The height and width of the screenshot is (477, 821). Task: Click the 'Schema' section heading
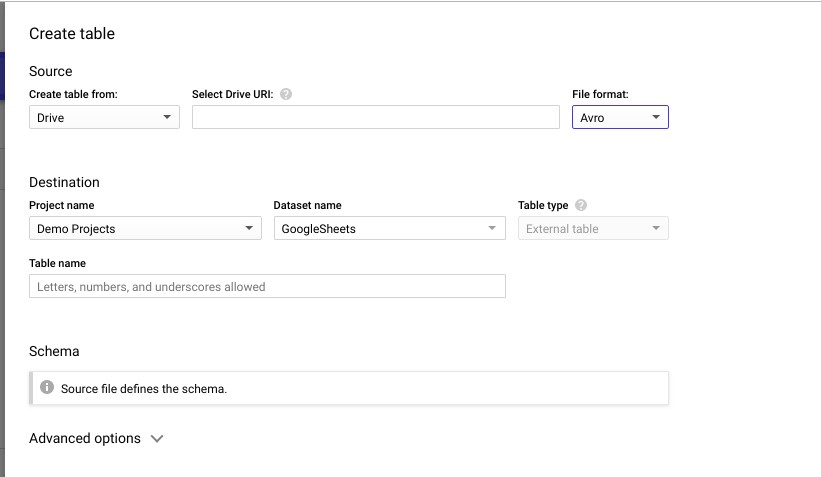pos(54,352)
